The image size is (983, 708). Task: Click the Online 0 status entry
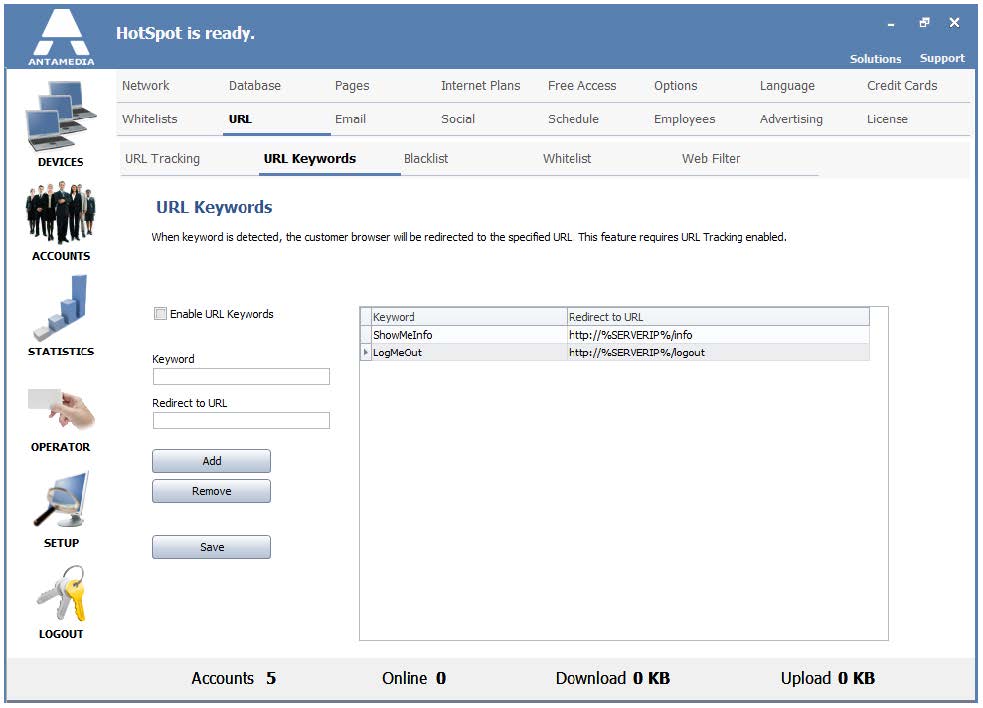click(x=414, y=679)
